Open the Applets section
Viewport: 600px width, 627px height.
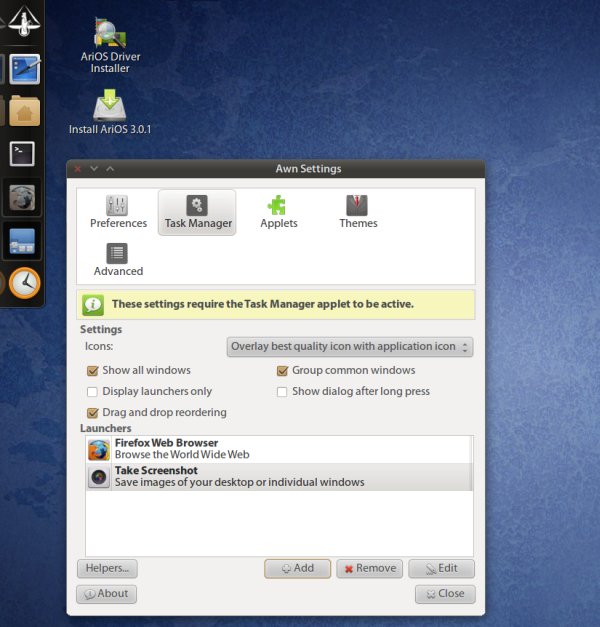(x=278, y=212)
